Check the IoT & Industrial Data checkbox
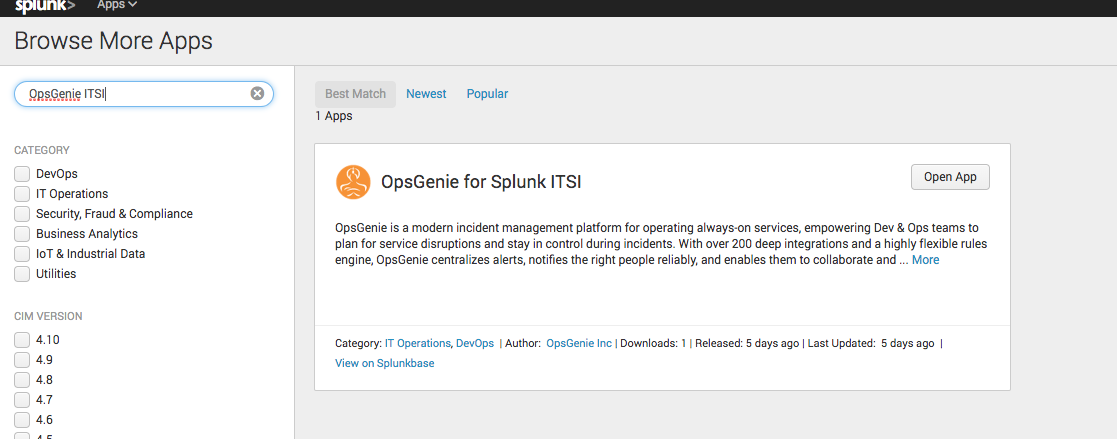The height and width of the screenshot is (439, 1117). pos(22,254)
